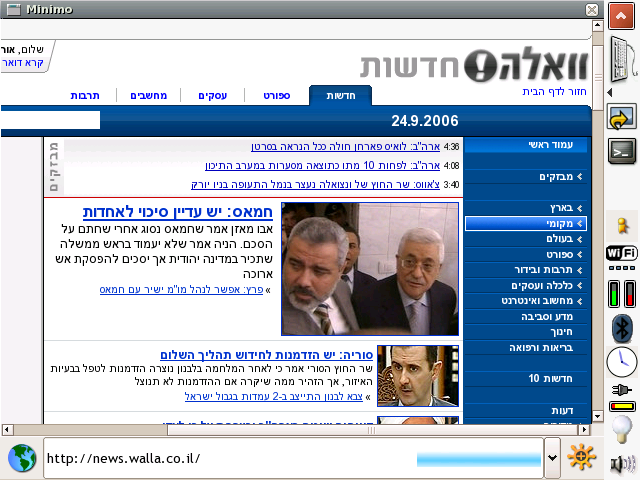
Task: Click the light bulb brightness icon
Action: pos(622,430)
